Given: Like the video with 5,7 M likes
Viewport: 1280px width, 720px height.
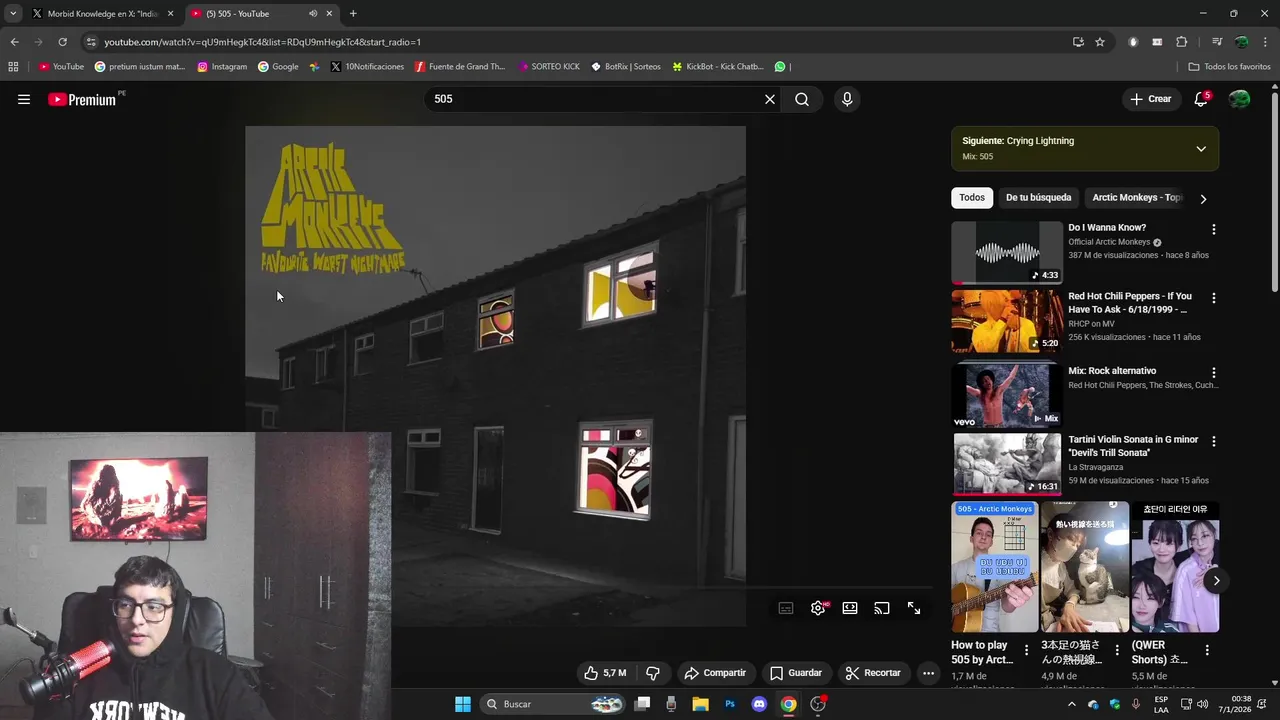Looking at the screenshot, I should [605, 673].
